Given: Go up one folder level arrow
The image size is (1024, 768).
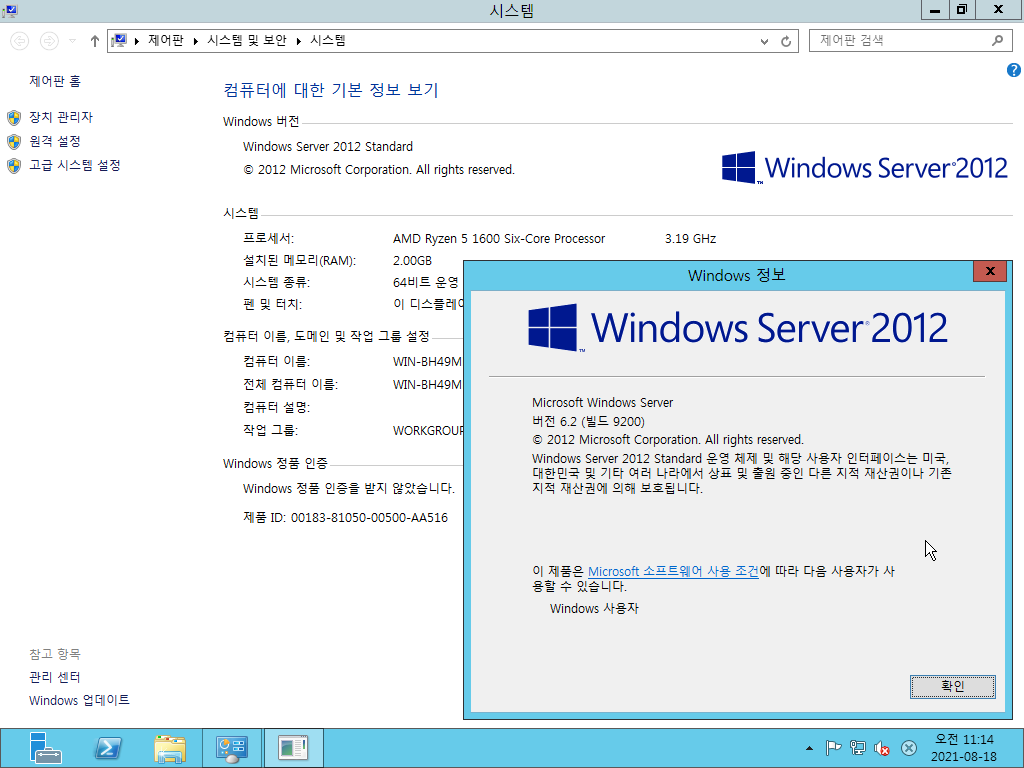Looking at the screenshot, I should (x=95, y=41).
